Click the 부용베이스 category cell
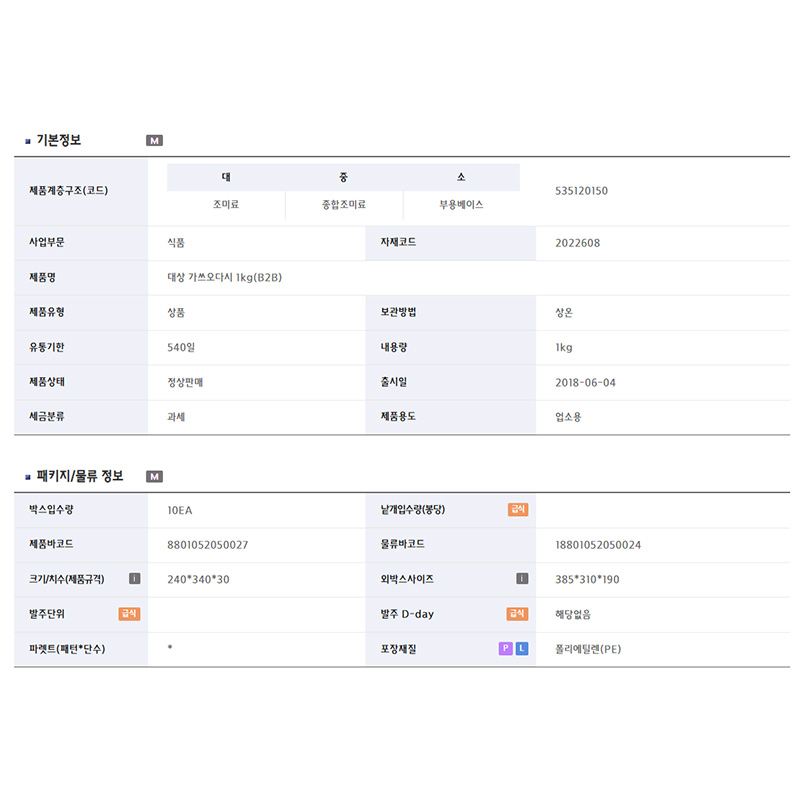The image size is (800, 800). (461, 205)
